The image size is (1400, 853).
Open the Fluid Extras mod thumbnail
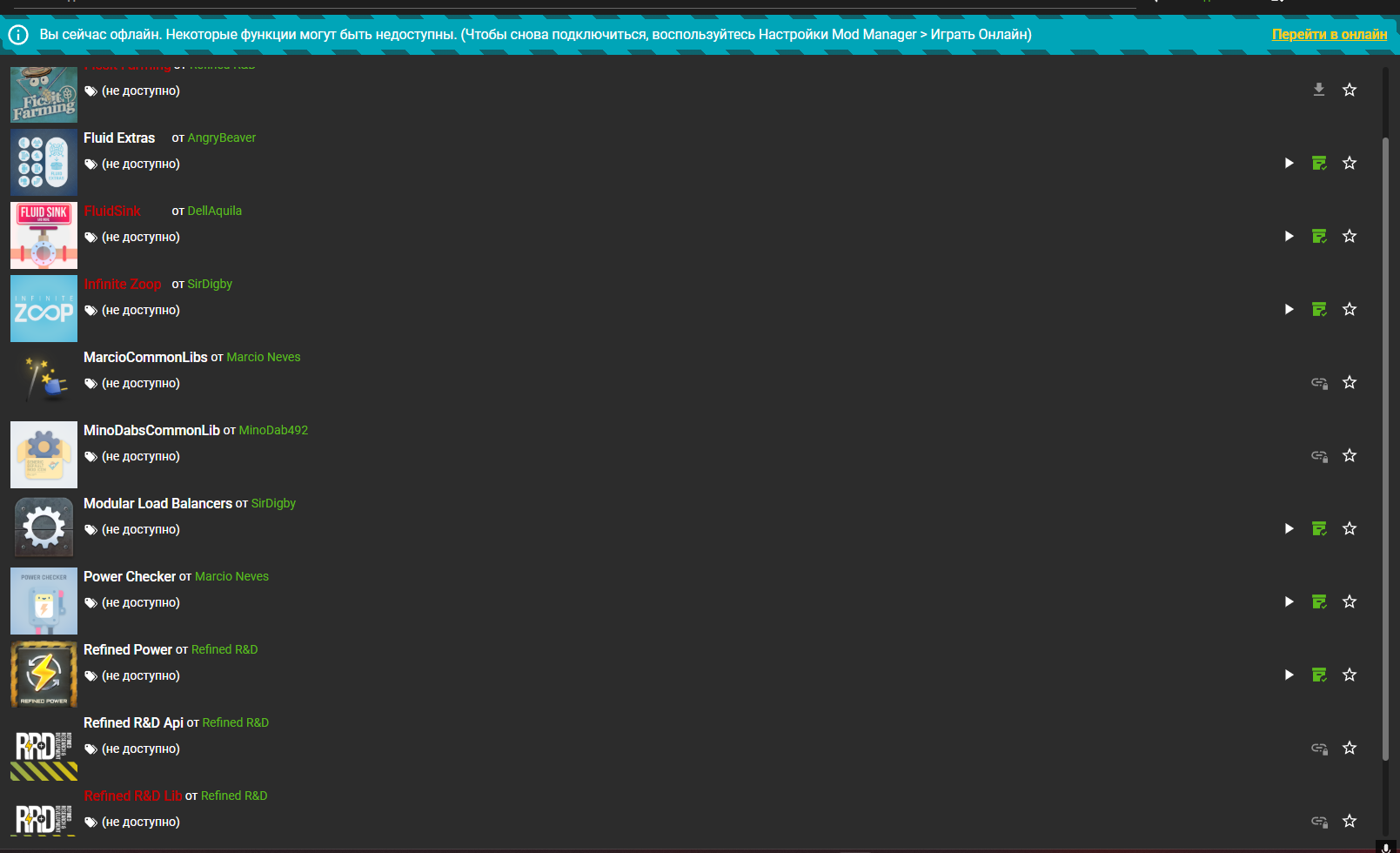(x=44, y=162)
